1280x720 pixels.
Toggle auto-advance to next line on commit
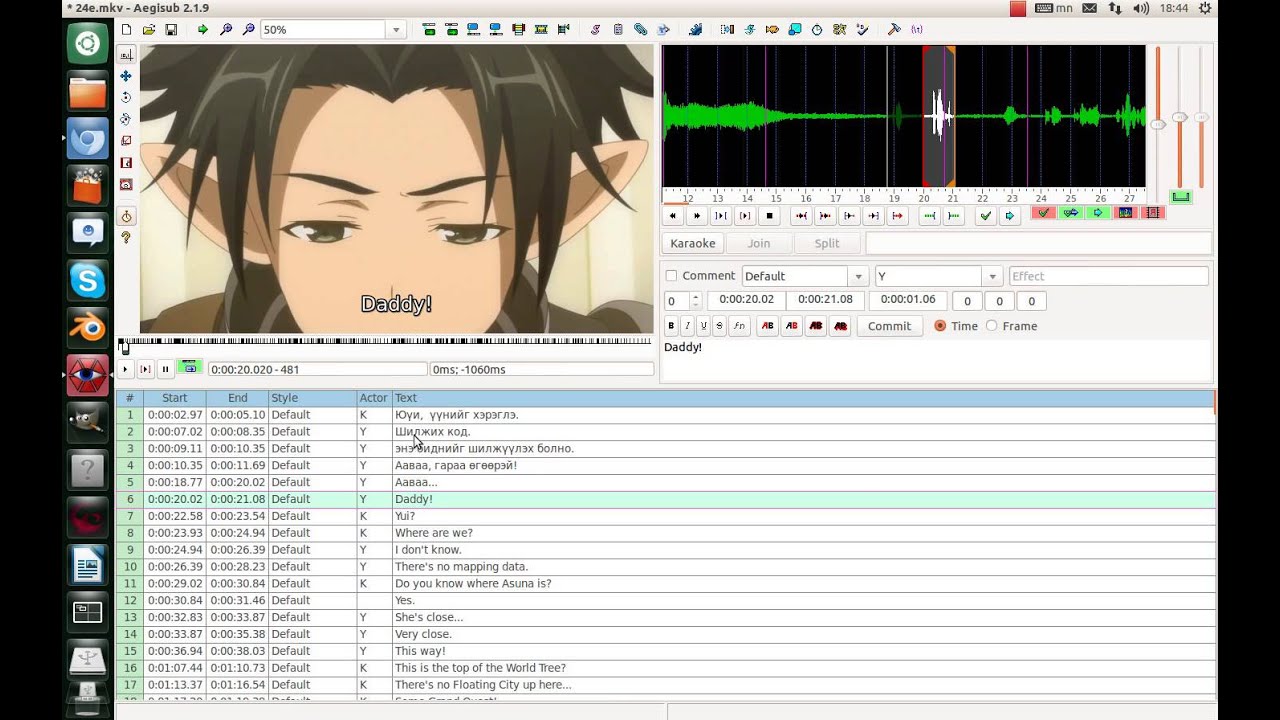[1071, 213]
